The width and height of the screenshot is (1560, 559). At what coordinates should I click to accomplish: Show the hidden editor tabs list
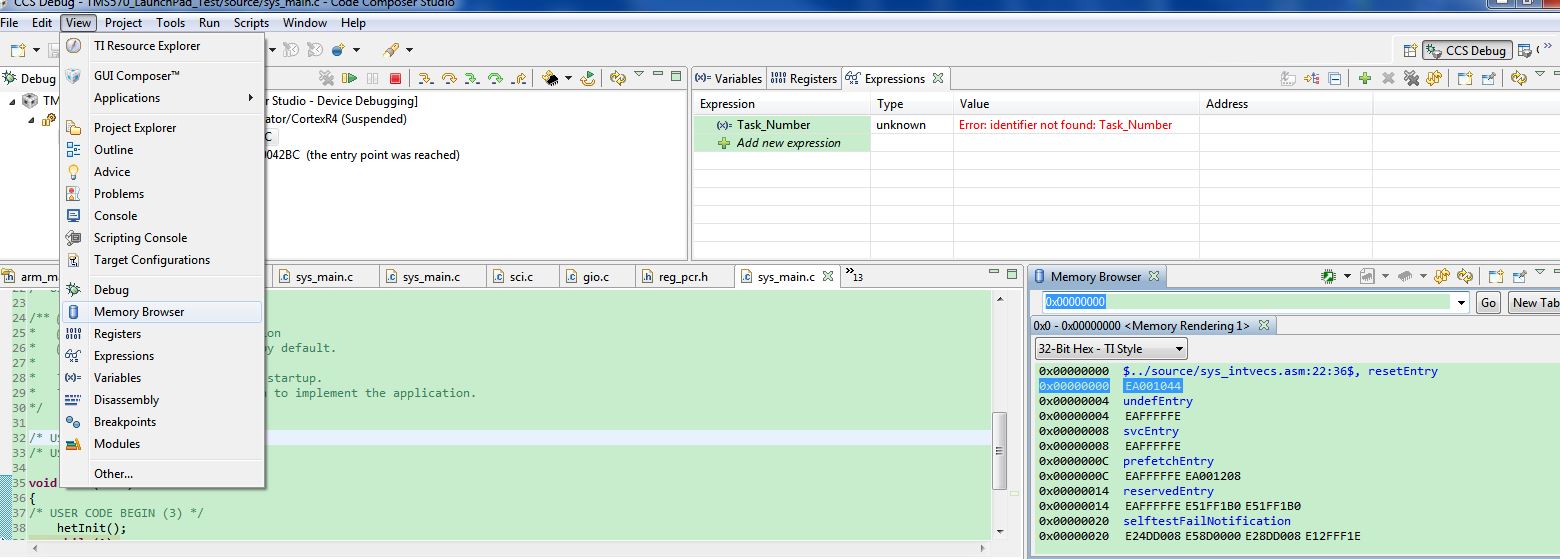pos(854,274)
